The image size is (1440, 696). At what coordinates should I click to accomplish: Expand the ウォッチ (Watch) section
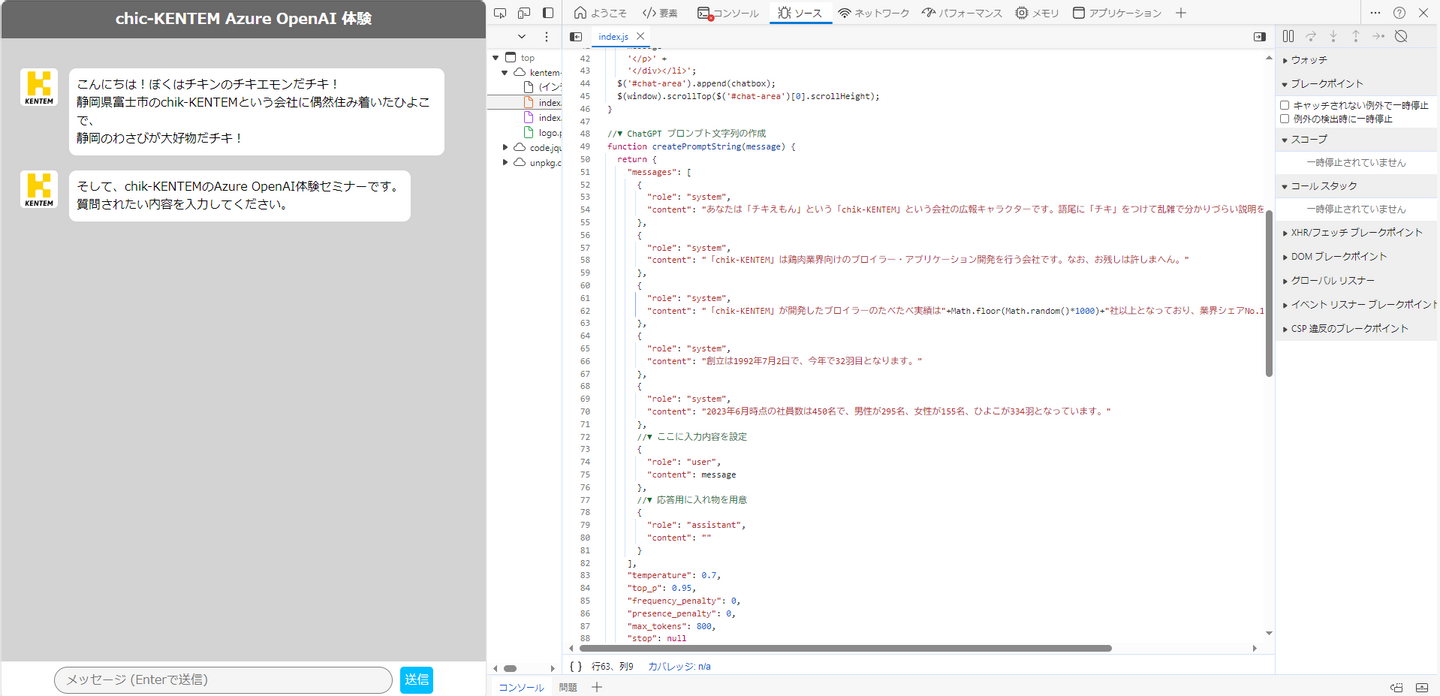(x=1357, y=60)
